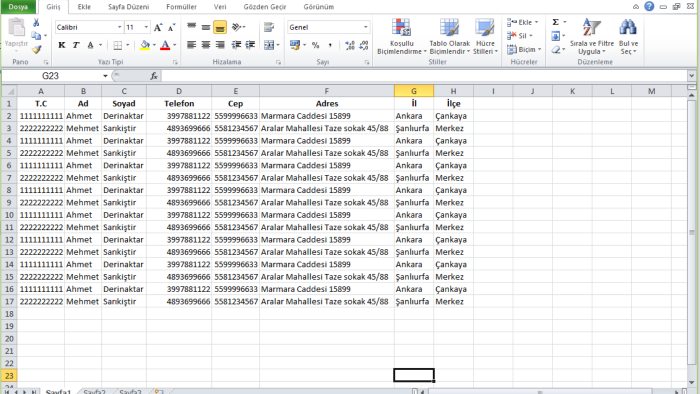Screen dimensions: 700x394
Task: Click the Cut scissors icon
Action: tap(36, 23)
